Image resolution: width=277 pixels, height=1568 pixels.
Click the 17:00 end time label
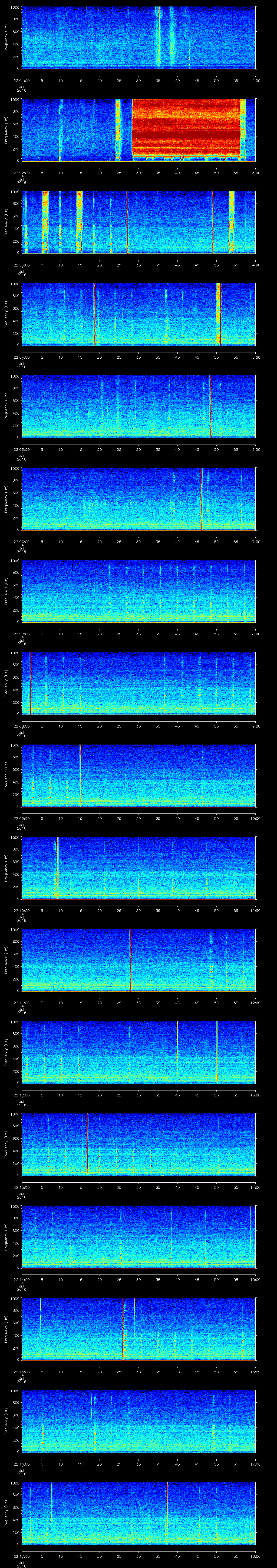[x=255, y=1463]
